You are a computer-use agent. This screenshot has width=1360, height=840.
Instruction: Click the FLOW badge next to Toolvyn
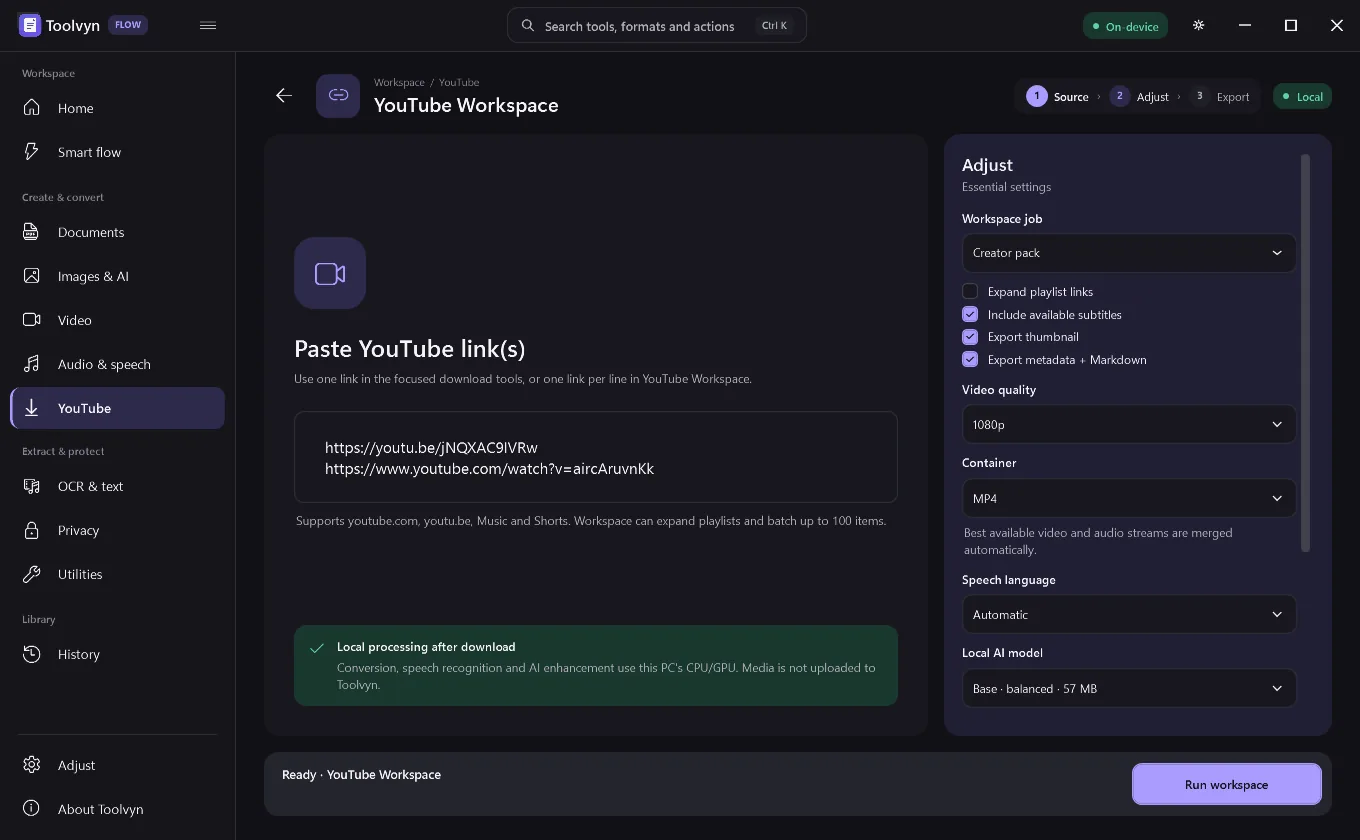[x=128, y=26]
